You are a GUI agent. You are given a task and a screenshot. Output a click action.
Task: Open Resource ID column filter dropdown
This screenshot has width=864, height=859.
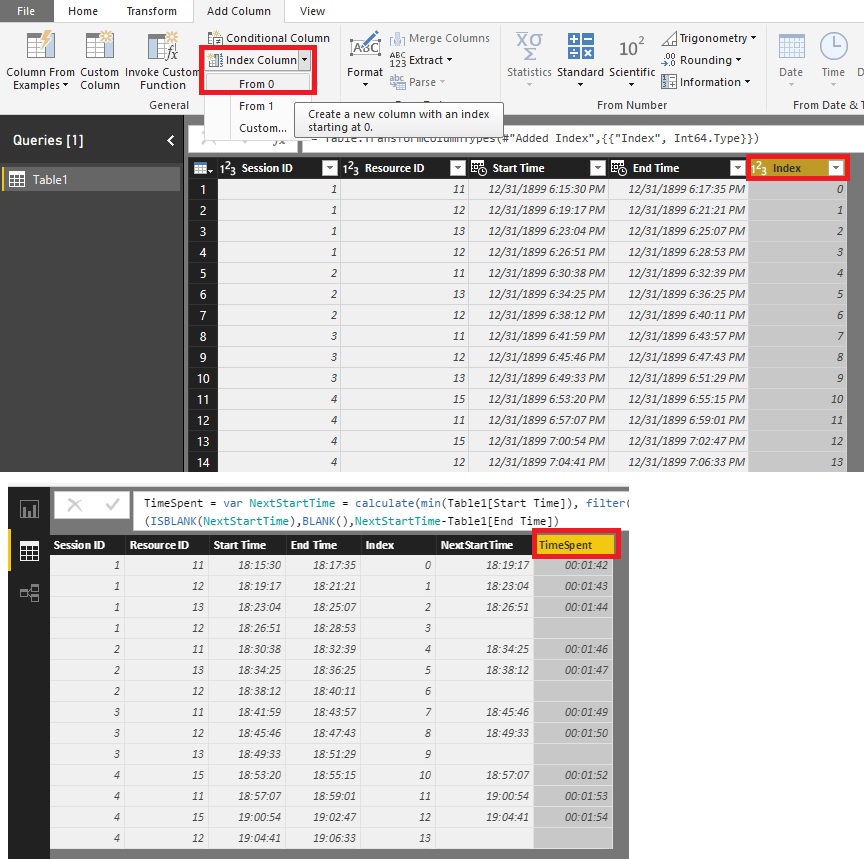click(457, 169)
